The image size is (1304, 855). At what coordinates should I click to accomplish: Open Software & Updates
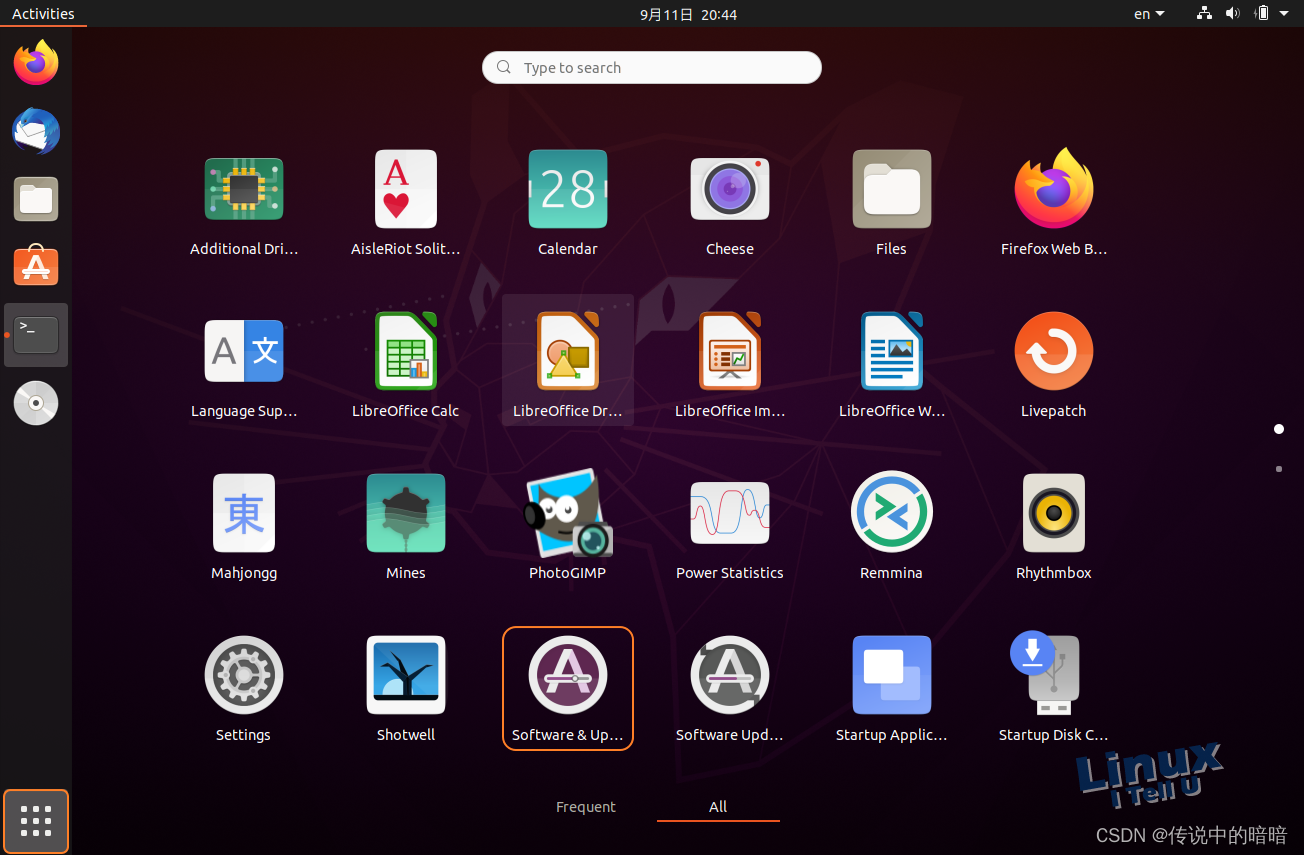pos(567,689)
